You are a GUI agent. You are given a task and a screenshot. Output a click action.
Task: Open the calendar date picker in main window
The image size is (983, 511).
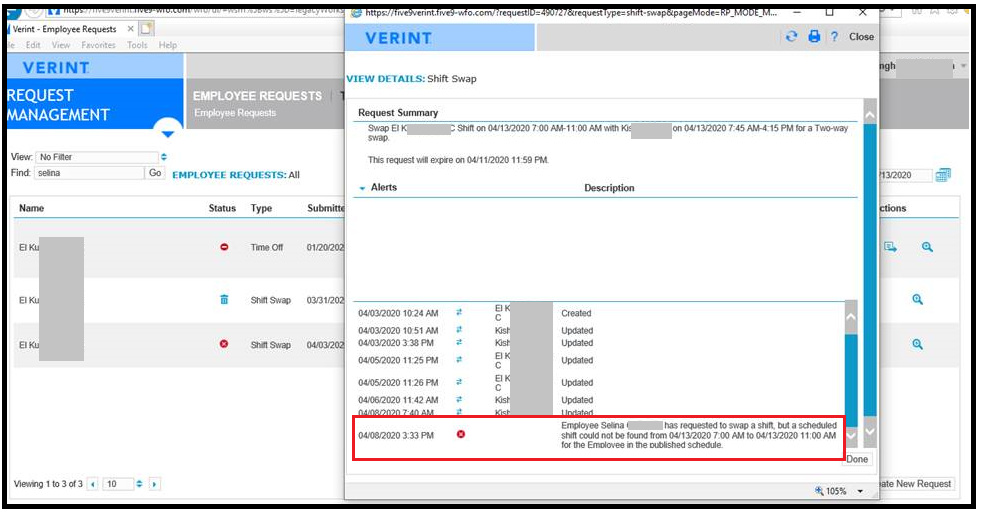(943, 175)
